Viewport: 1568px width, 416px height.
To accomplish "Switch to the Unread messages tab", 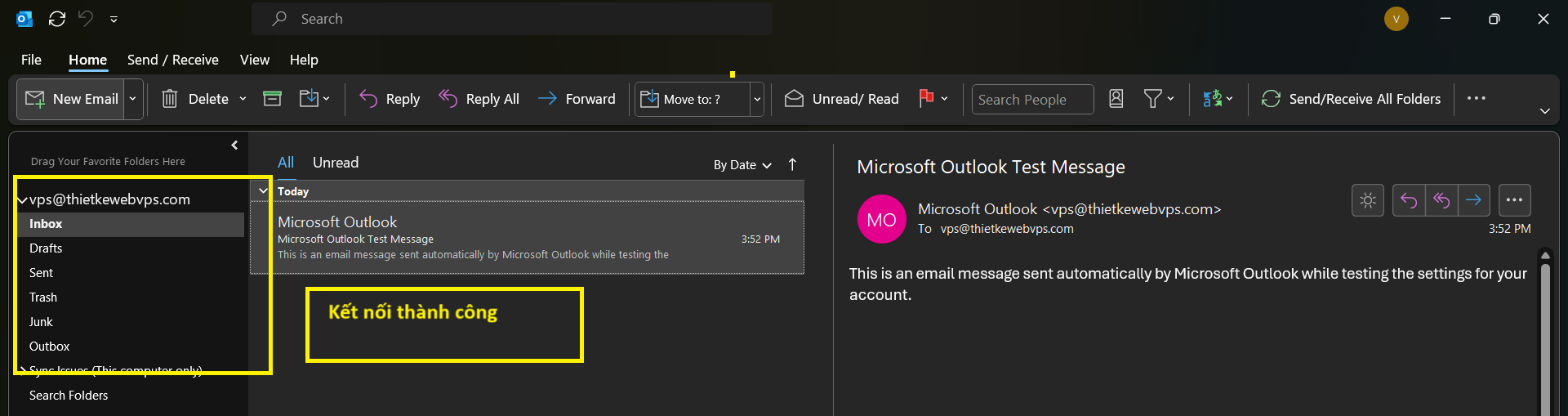I will (x=336, y=163).
